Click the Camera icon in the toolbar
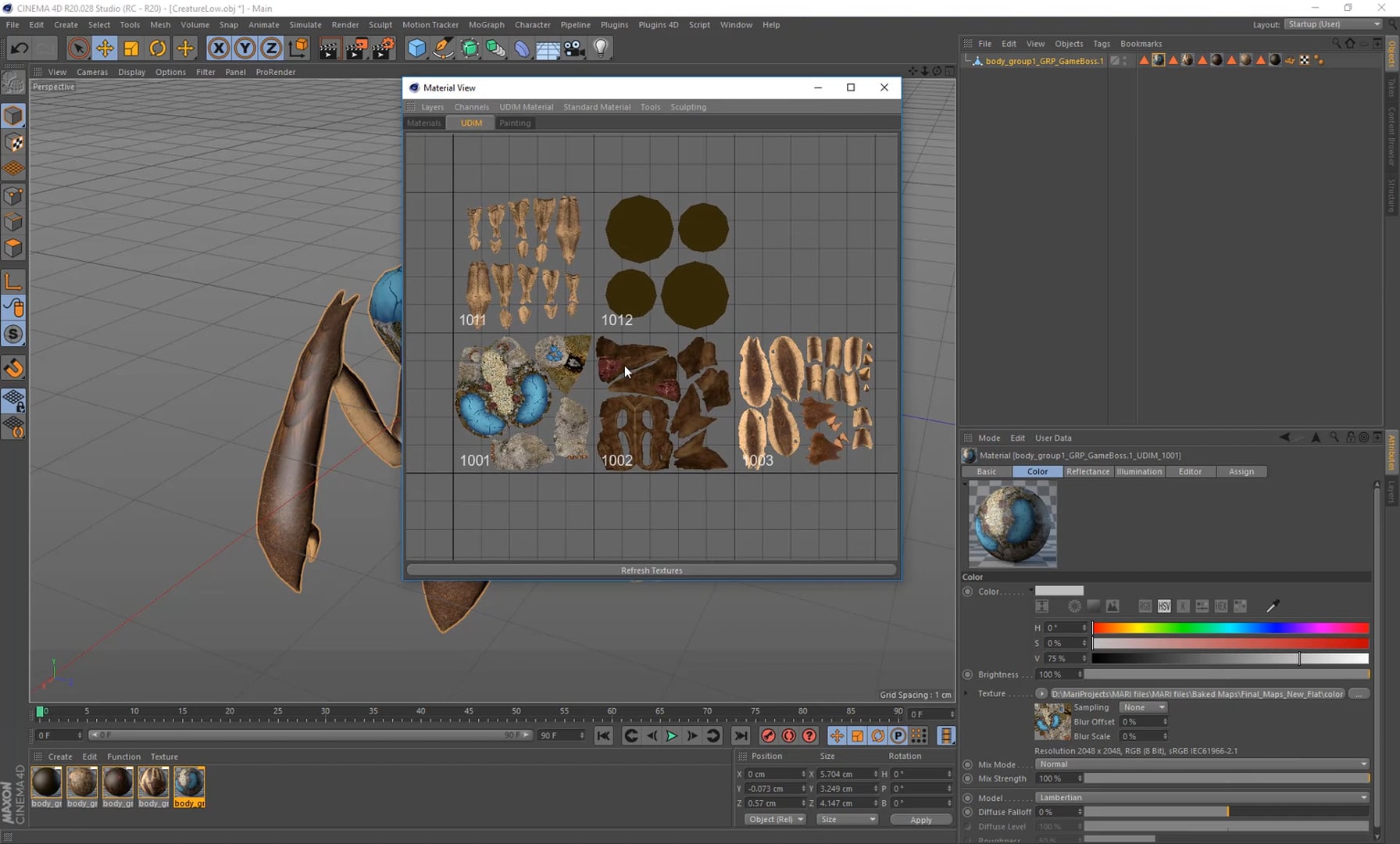Image resolution: width=1400 pixels, height=844 pixels. [x=573, y=48]
